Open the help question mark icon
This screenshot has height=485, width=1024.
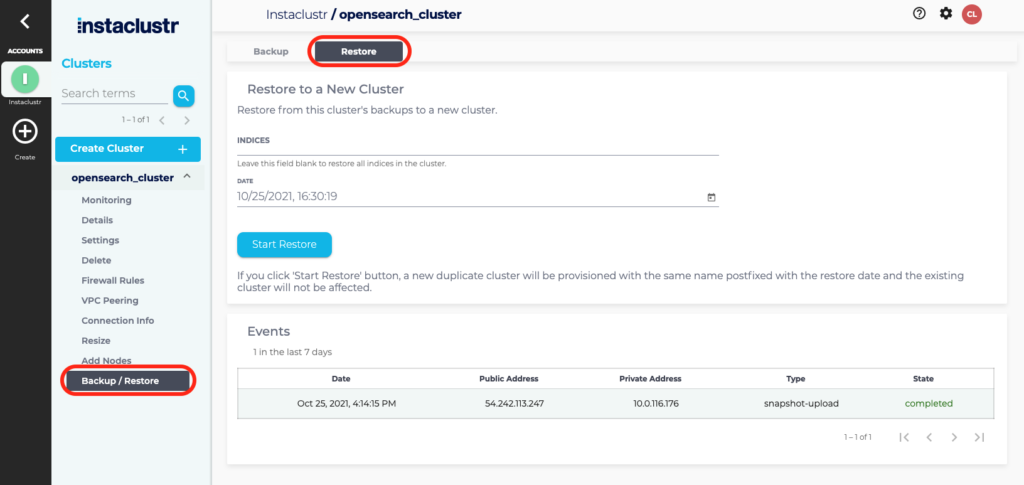tap(919, 14)
